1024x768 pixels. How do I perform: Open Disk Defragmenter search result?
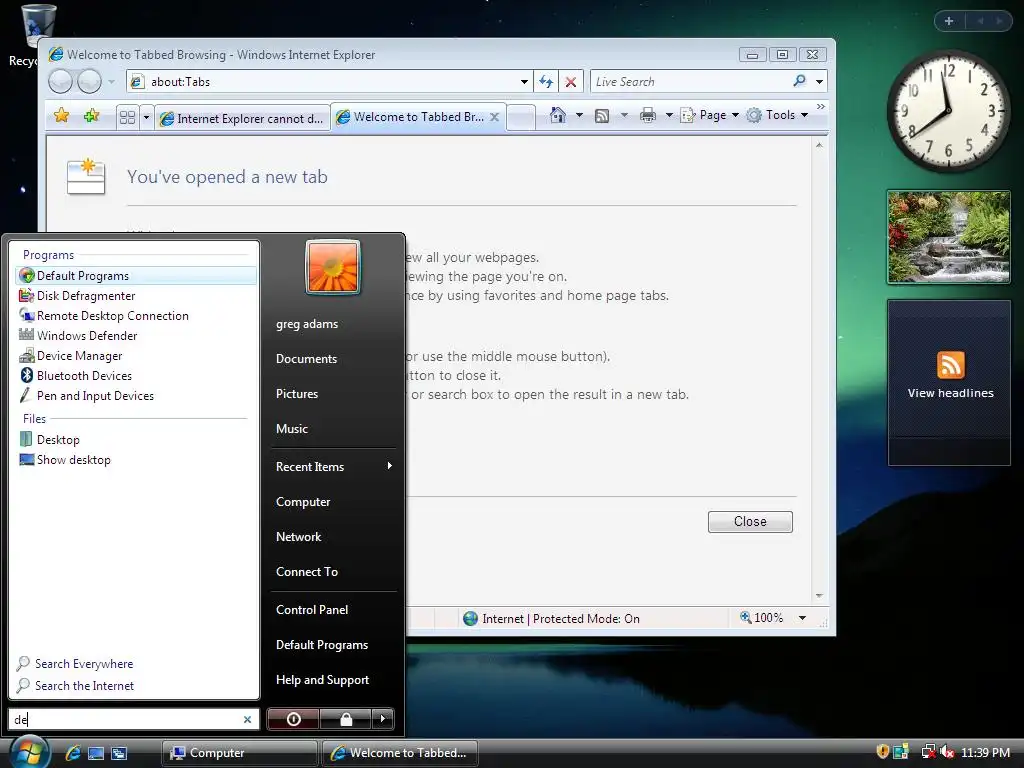136,296
